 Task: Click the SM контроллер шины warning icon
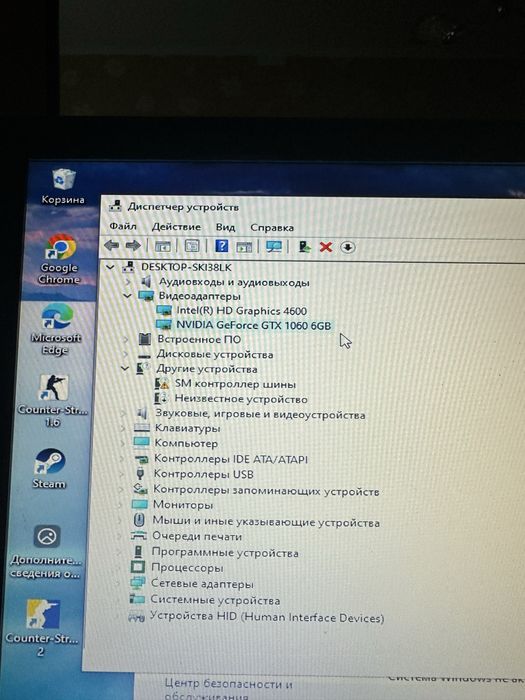(x=162, y=383)
